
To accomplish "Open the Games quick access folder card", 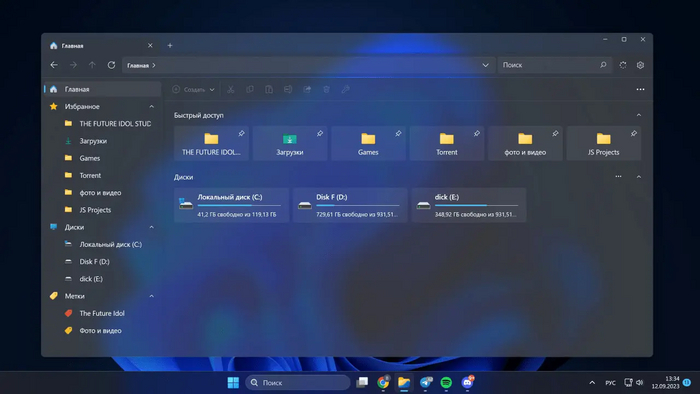I will pos(368,143).
